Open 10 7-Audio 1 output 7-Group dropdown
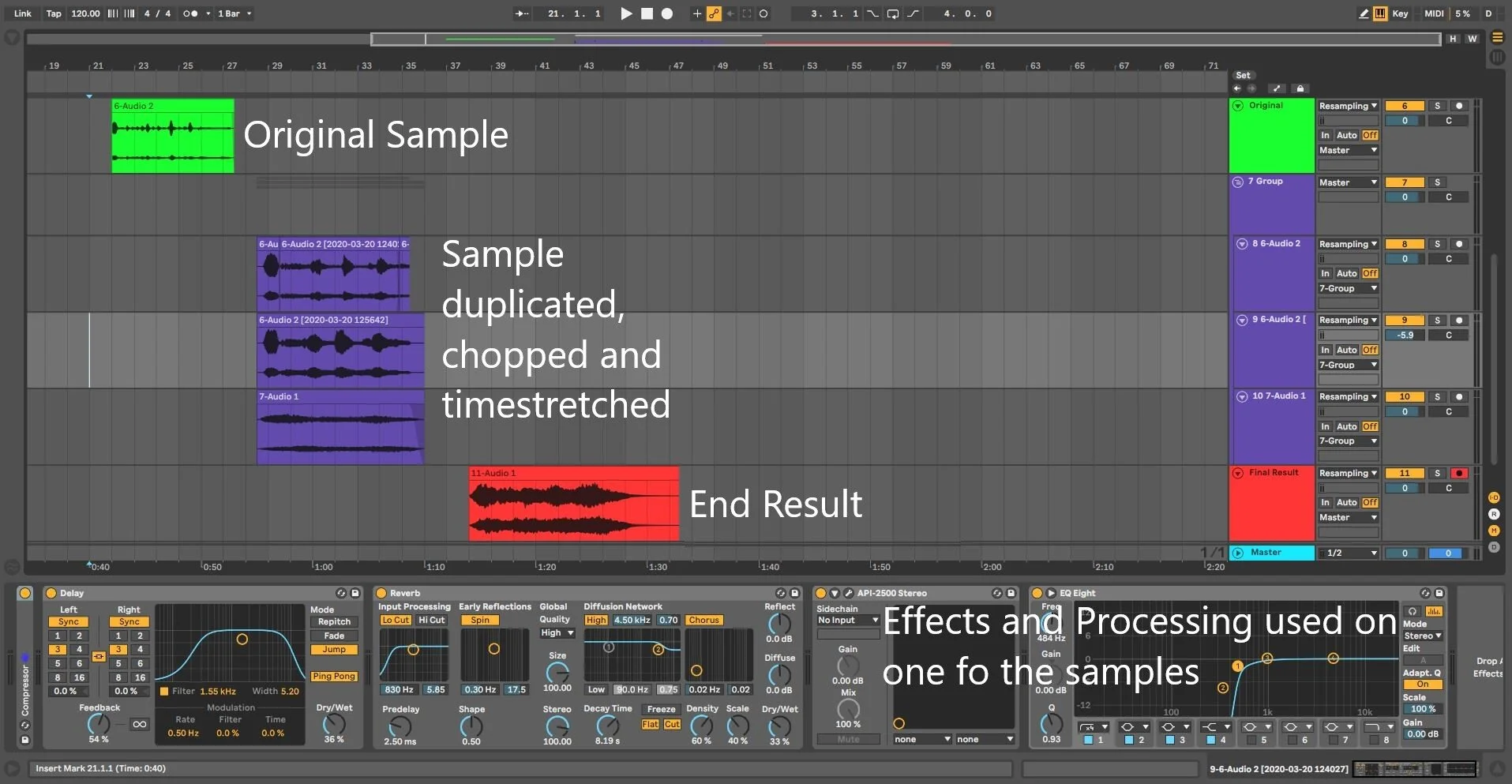This screenshot has width=1512, height=784. click(x=1349, y=441)
